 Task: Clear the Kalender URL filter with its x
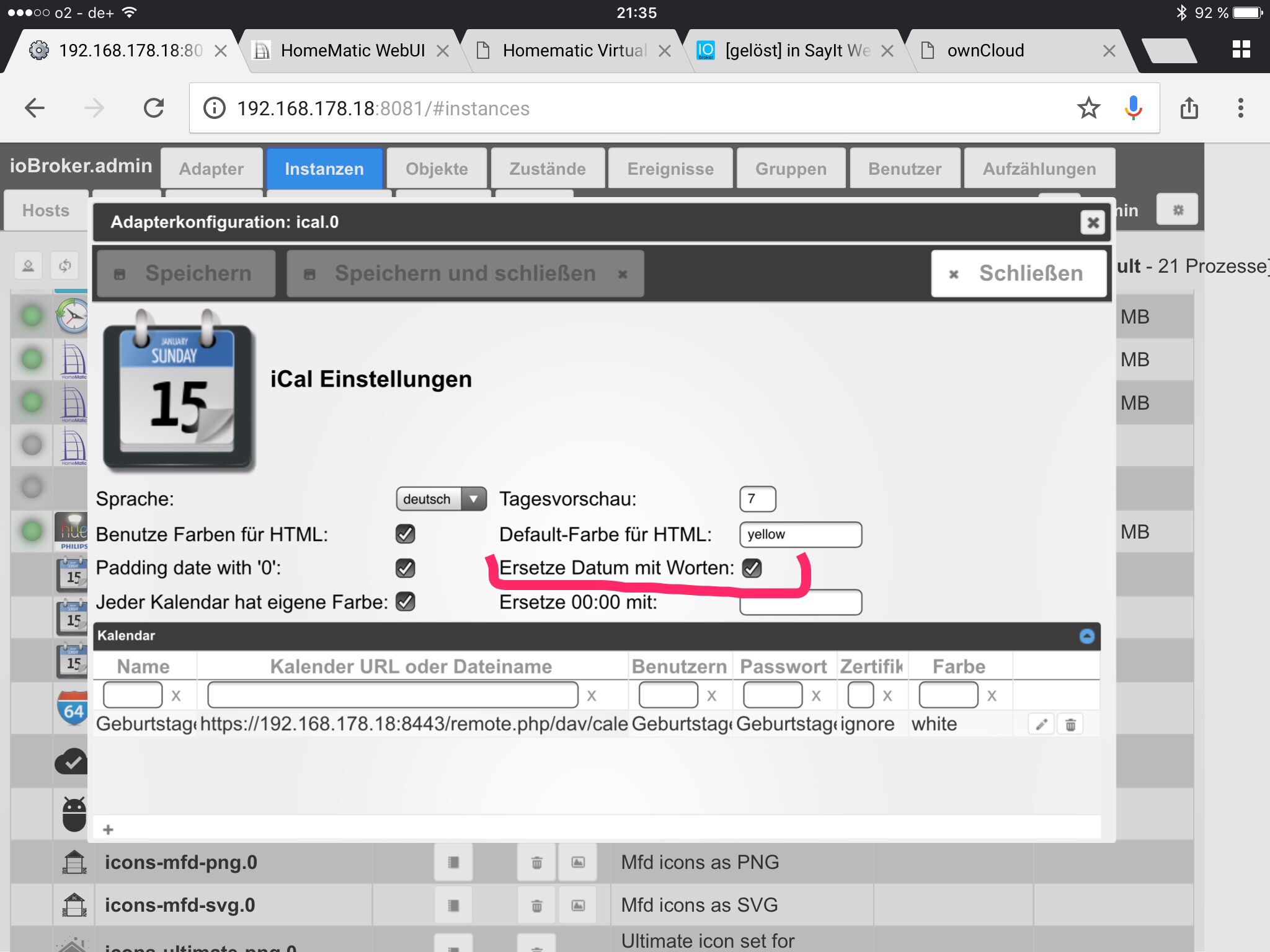point(592,695)
